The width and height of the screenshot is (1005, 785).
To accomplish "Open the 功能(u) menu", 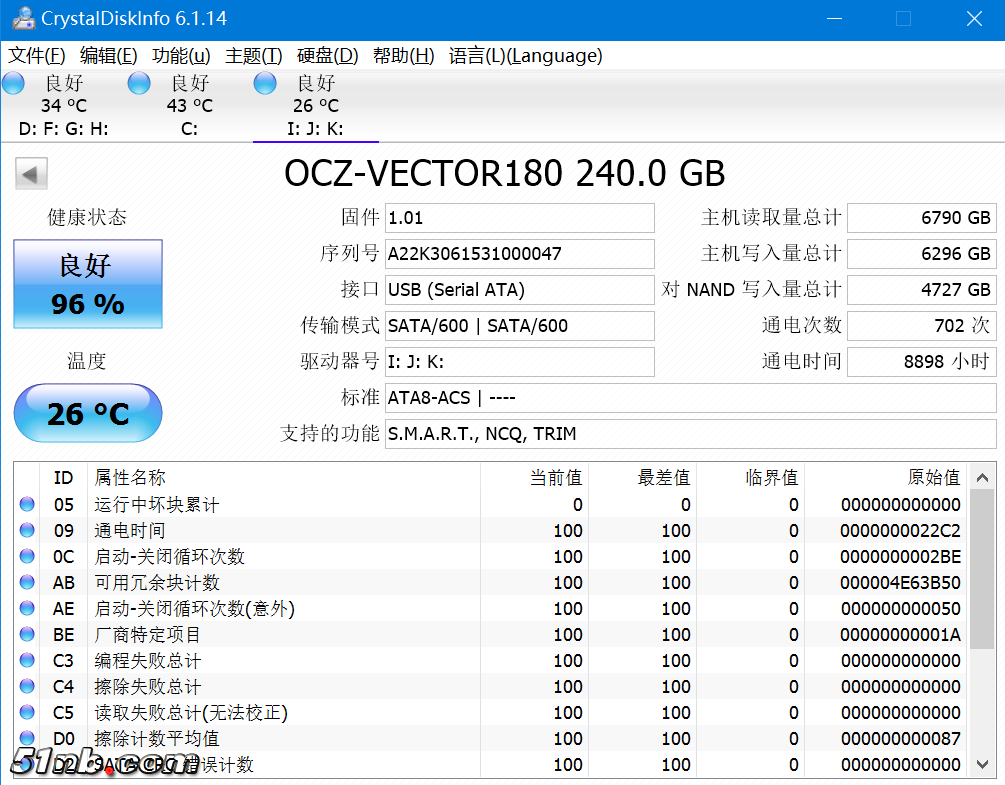I will click(181, 56).
